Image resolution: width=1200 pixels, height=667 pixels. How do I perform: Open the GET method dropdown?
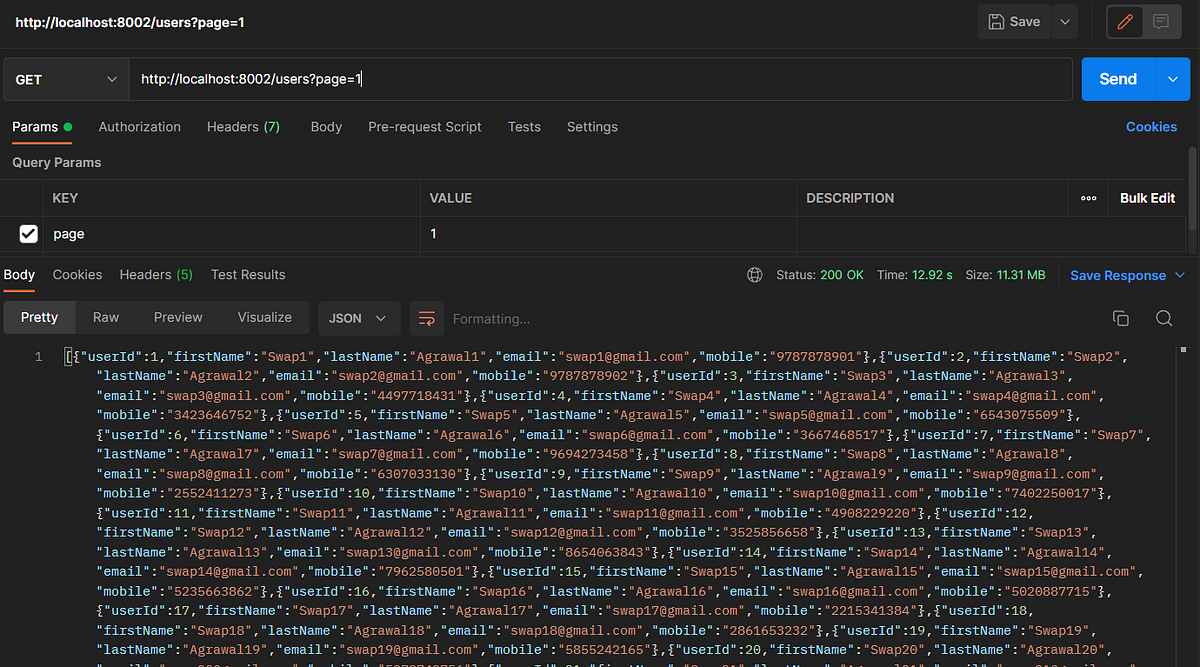pyautogui.click(x=66, y=78)
